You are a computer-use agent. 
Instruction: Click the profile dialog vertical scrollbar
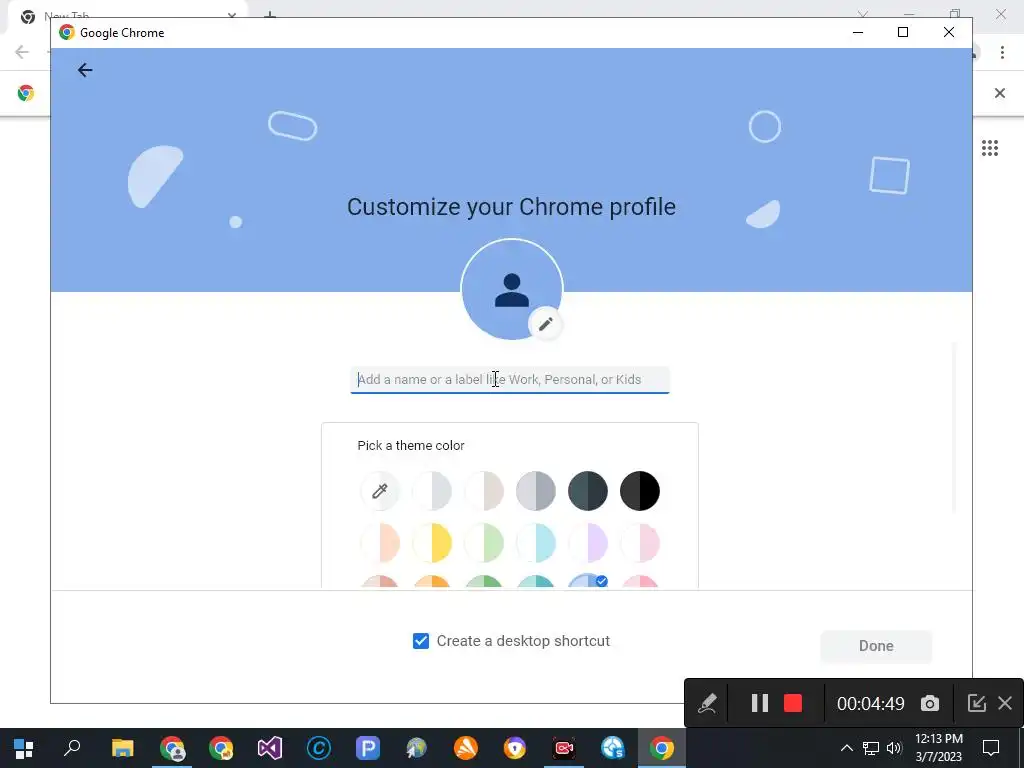tap(954, 428)
